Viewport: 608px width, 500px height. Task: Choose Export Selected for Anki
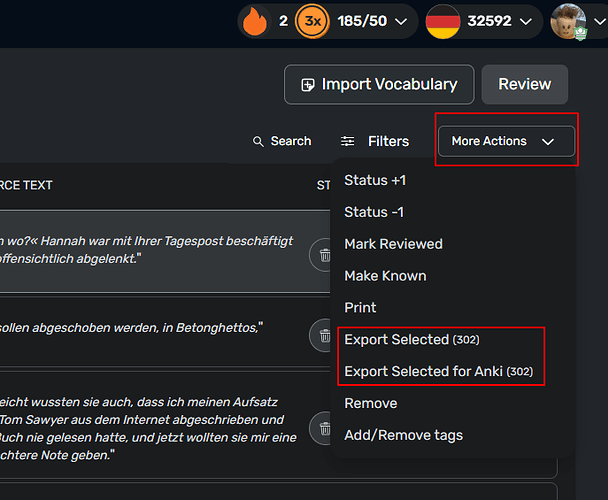[439, 371]
